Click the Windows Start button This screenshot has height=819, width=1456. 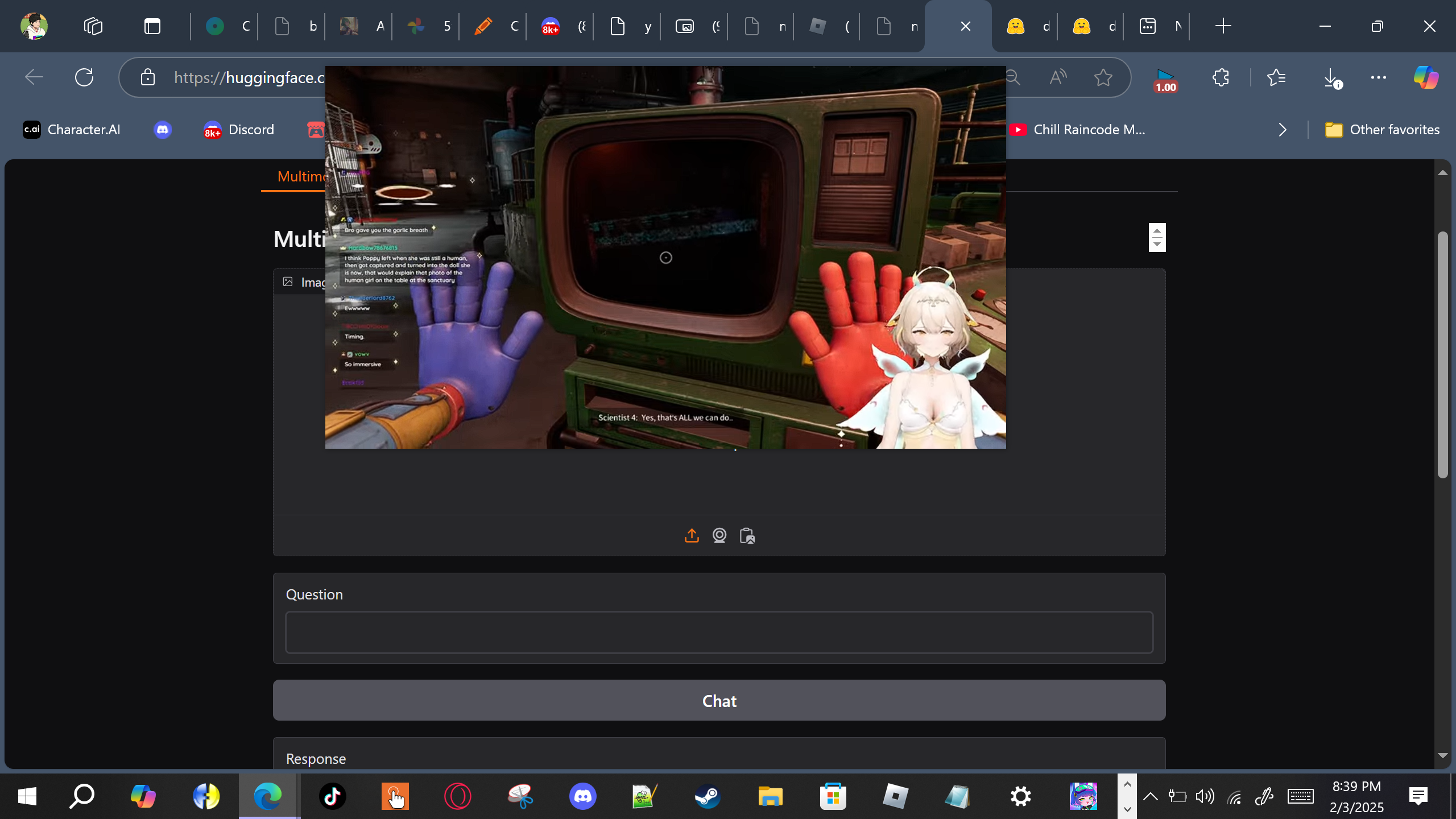(27, 796)
